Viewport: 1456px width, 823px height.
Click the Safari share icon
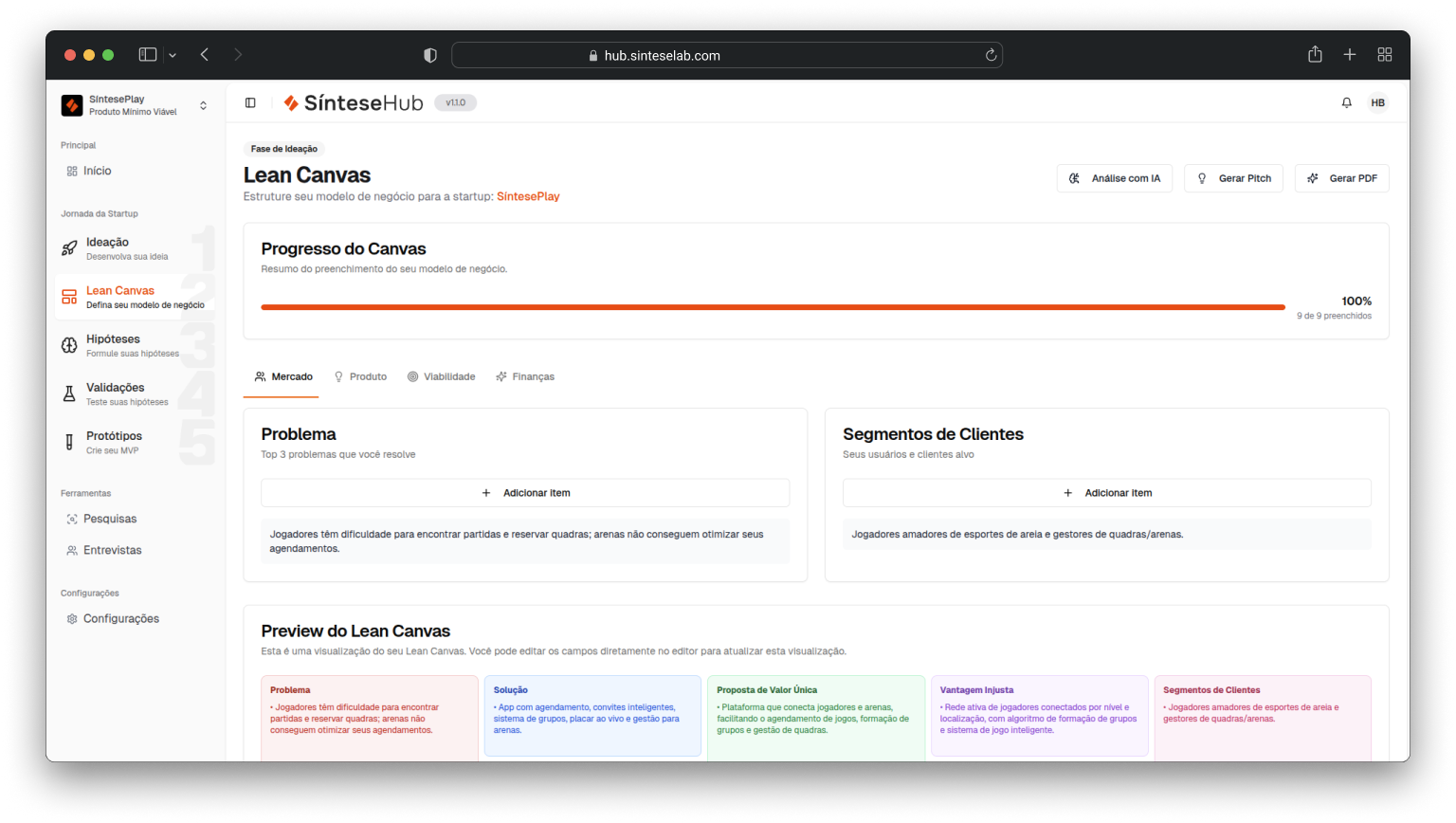pos(1315,55)
